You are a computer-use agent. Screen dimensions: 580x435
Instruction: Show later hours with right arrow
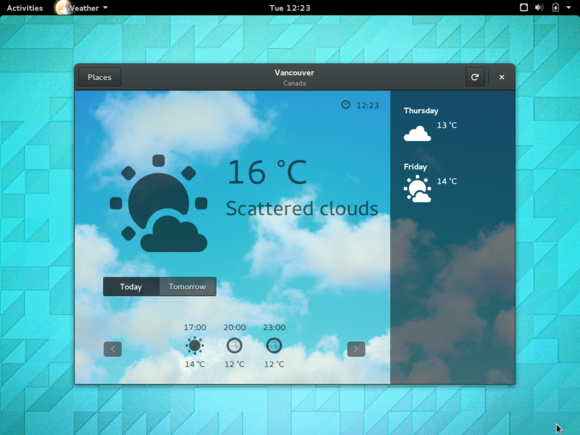point(356,349)
